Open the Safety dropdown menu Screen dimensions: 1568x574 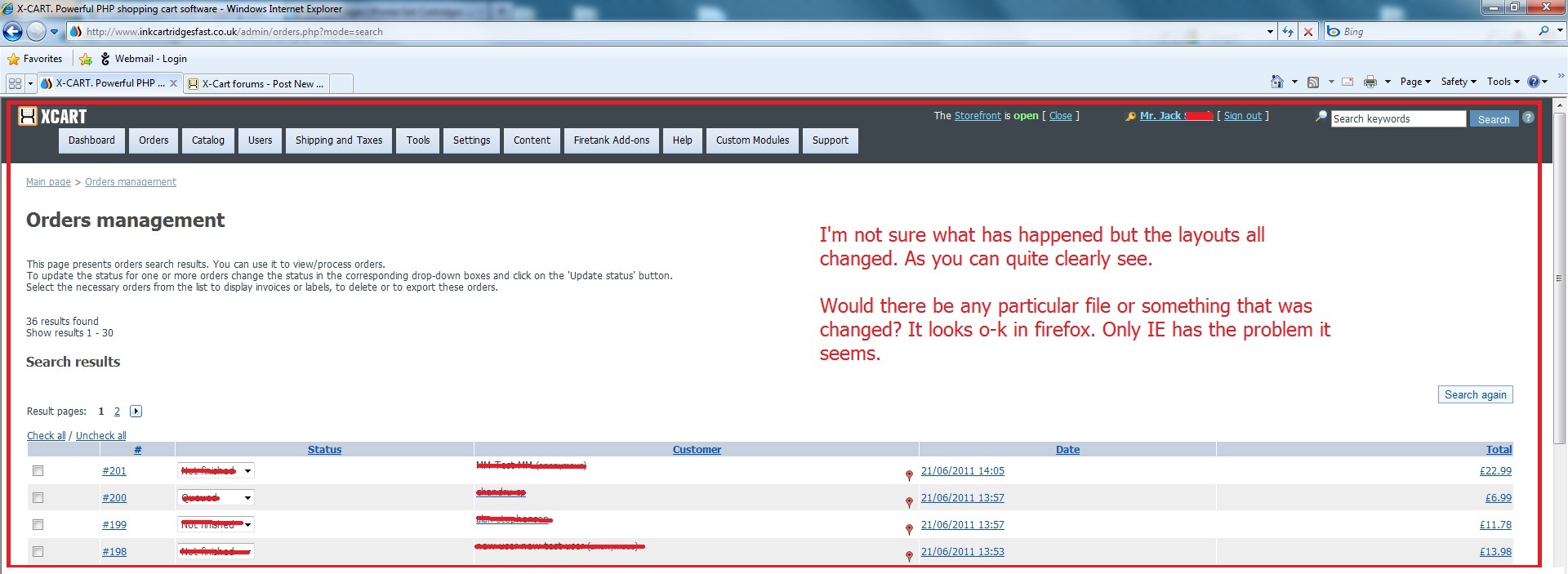(x=1458, y=82)
